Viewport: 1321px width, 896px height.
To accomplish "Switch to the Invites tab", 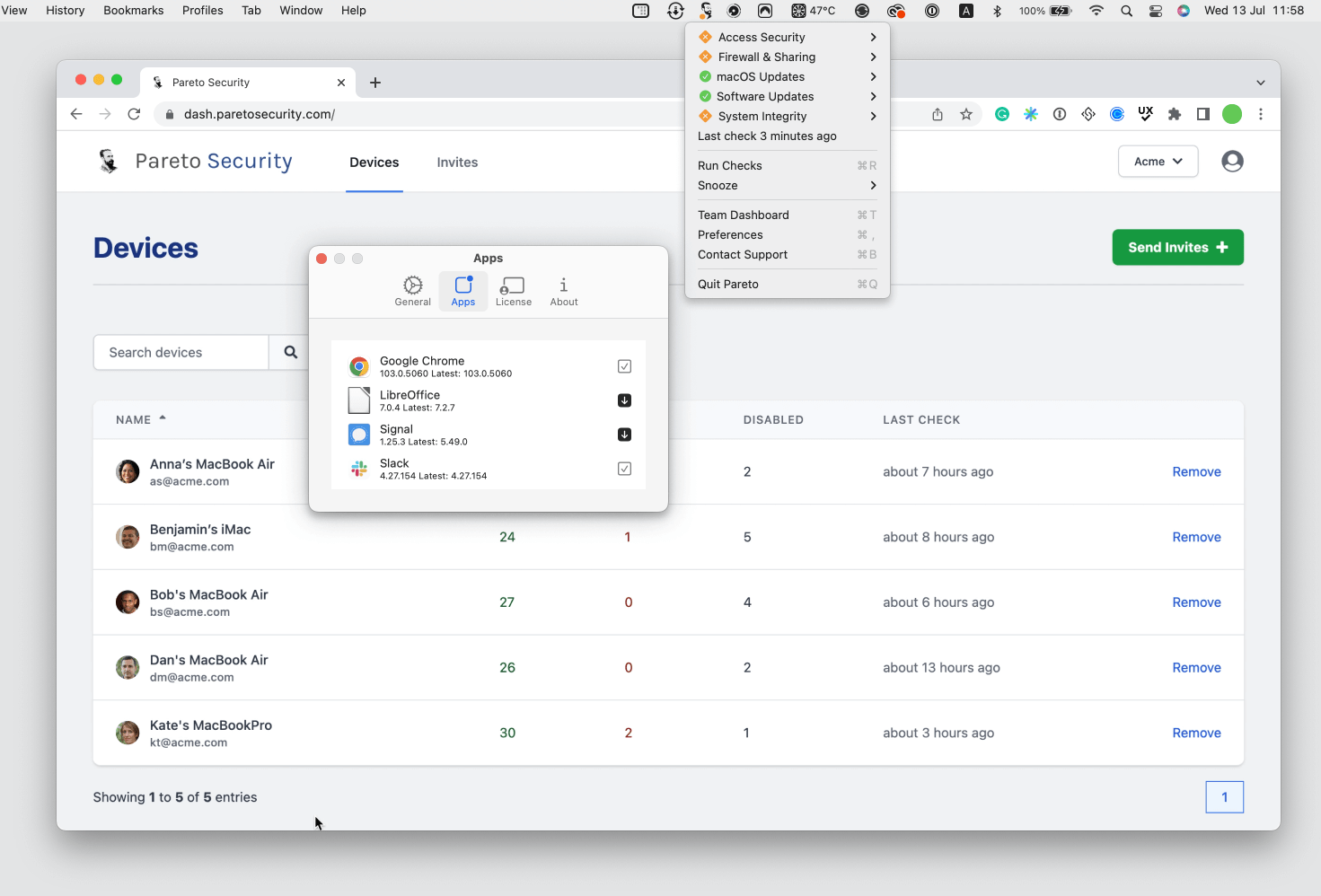I will (457, 163).
